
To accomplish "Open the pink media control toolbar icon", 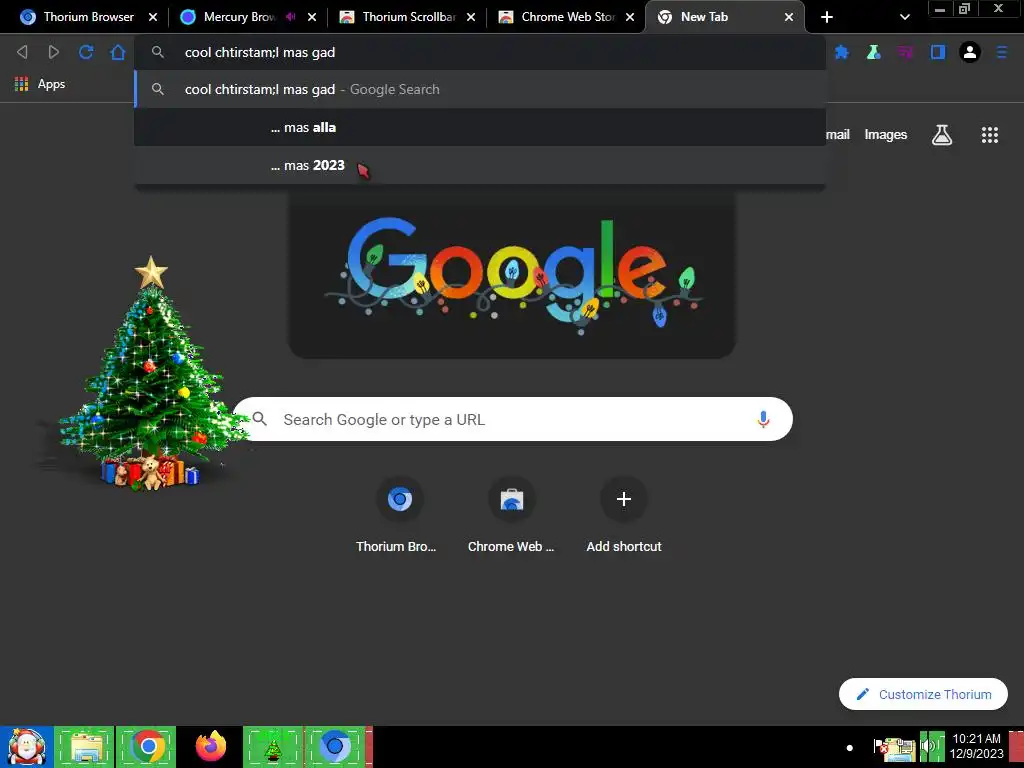I will (x=905, y=52).
